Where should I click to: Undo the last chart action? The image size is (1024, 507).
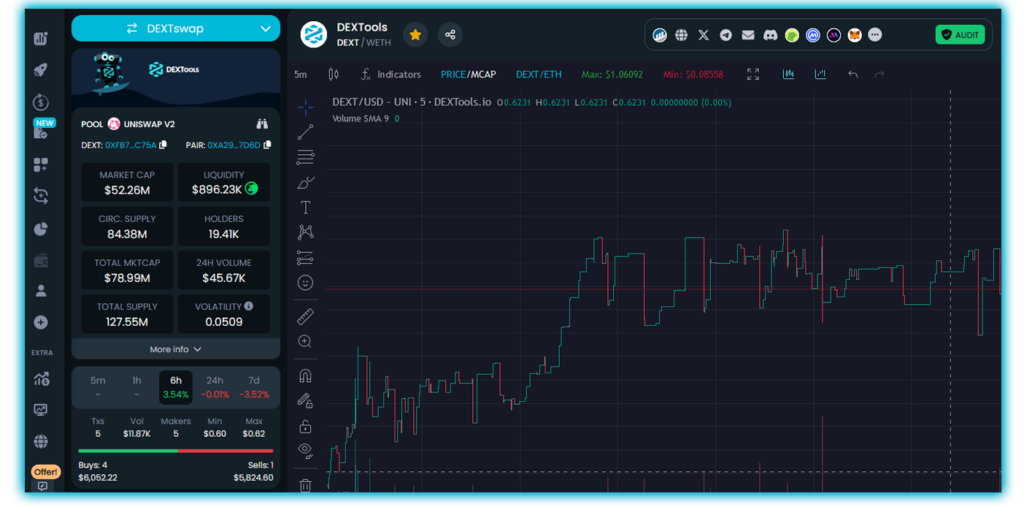click(x=853, y=74)
